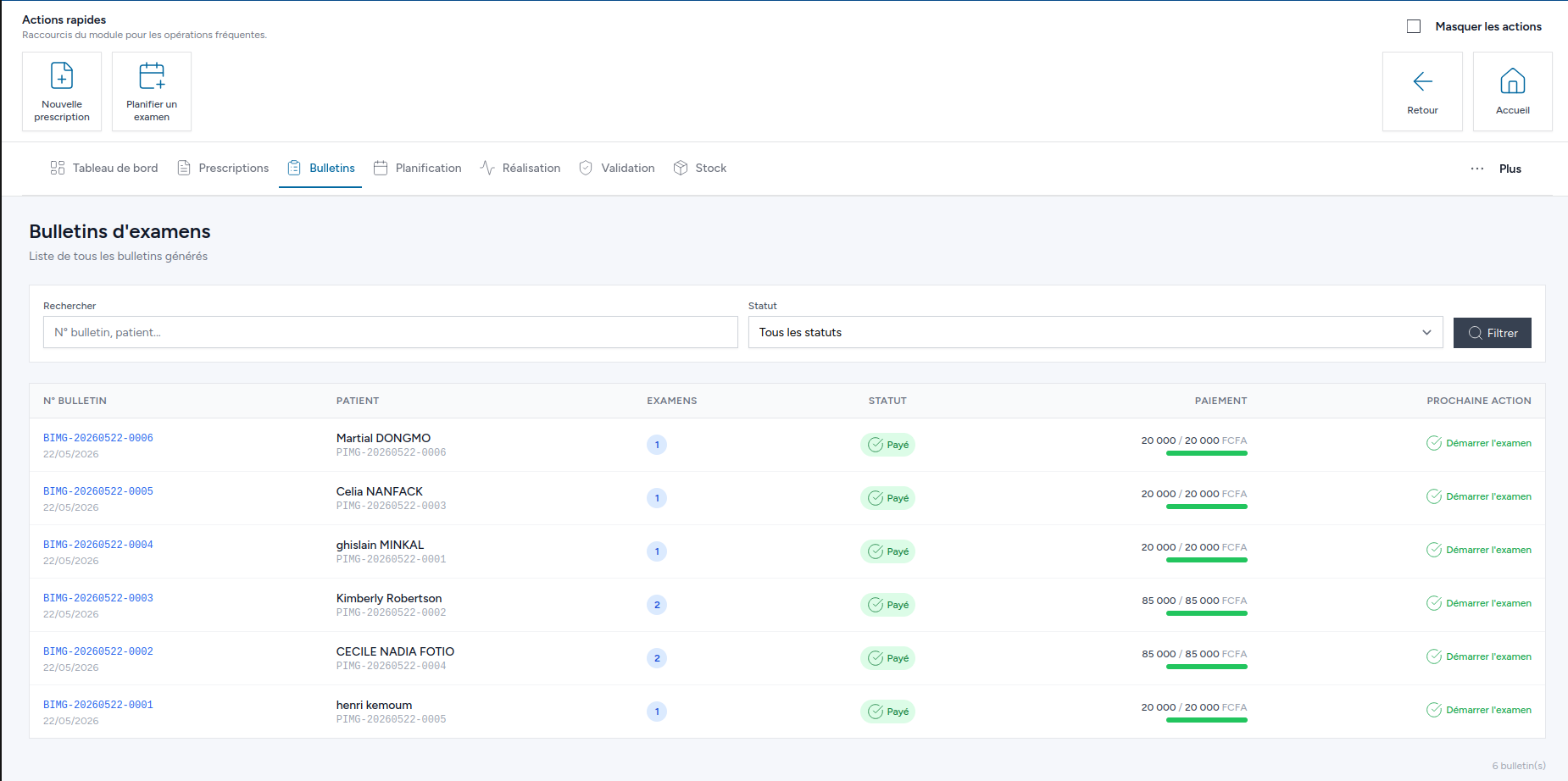Click patient name henri kemoum
Viewport: 1568px width, 781px height.
click(374, 705)
